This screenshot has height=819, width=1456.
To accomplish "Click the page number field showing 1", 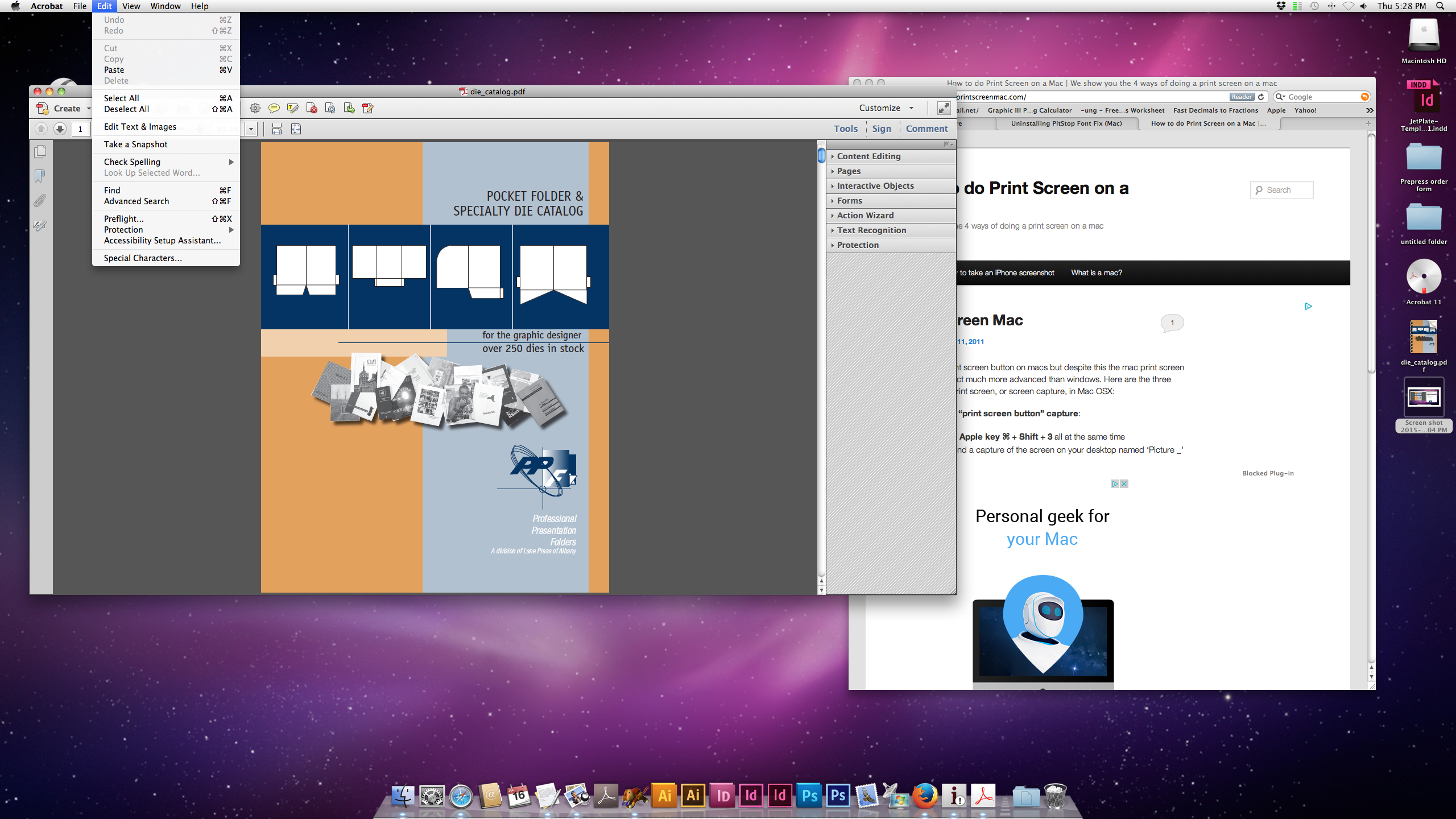I will pyautogui.click(x=81, y=129).
